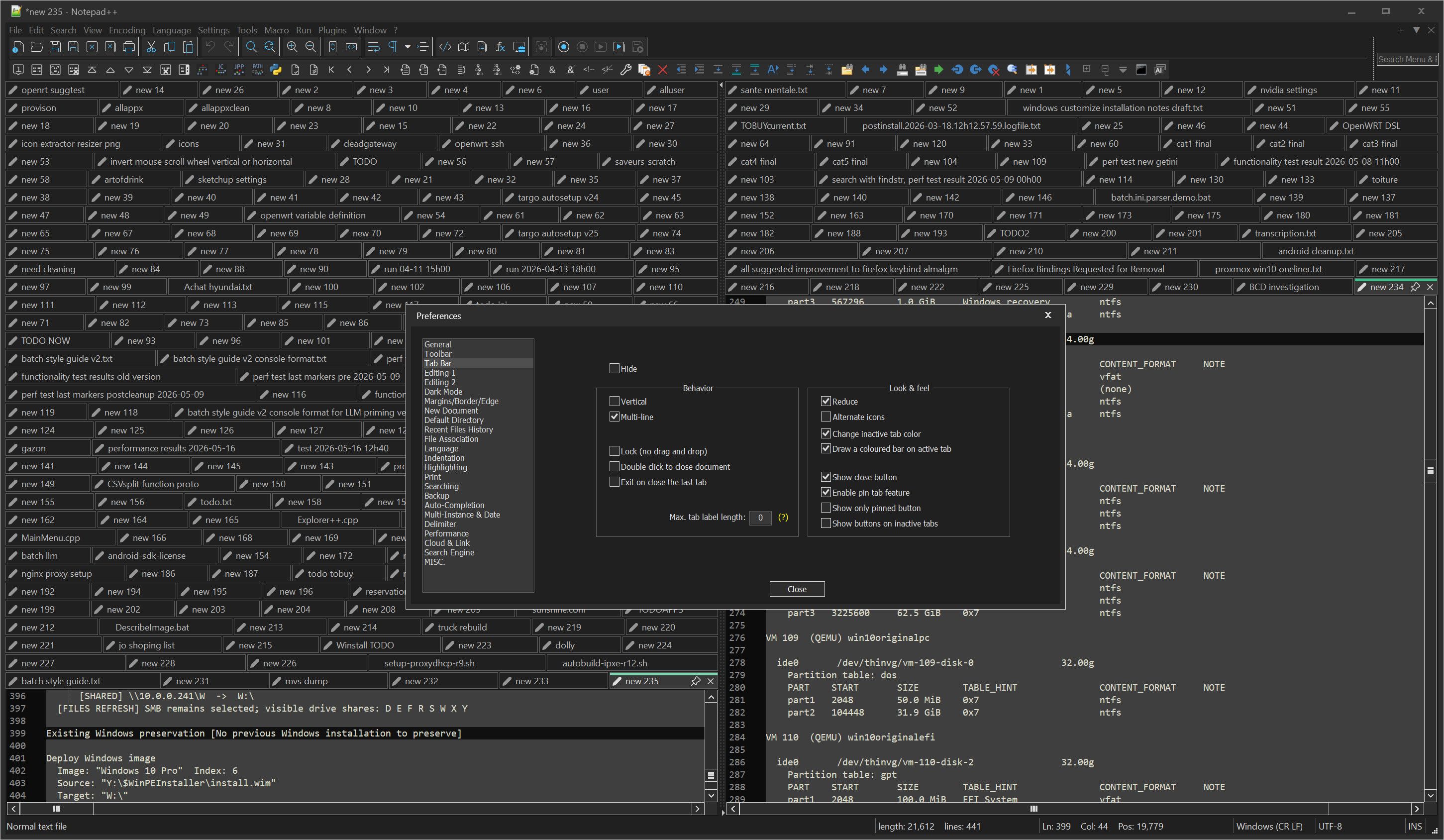
Task: Click the Run macro multiple times icon
Action: (x=619, y=47)
